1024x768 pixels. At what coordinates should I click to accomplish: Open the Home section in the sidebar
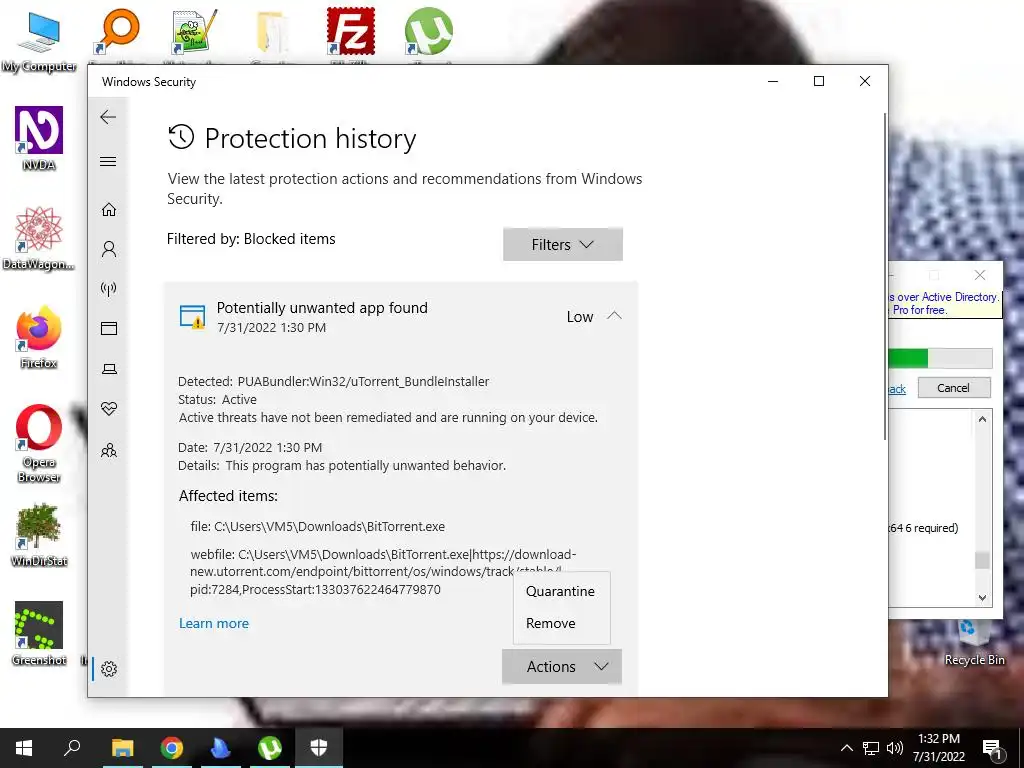[109, 210]
